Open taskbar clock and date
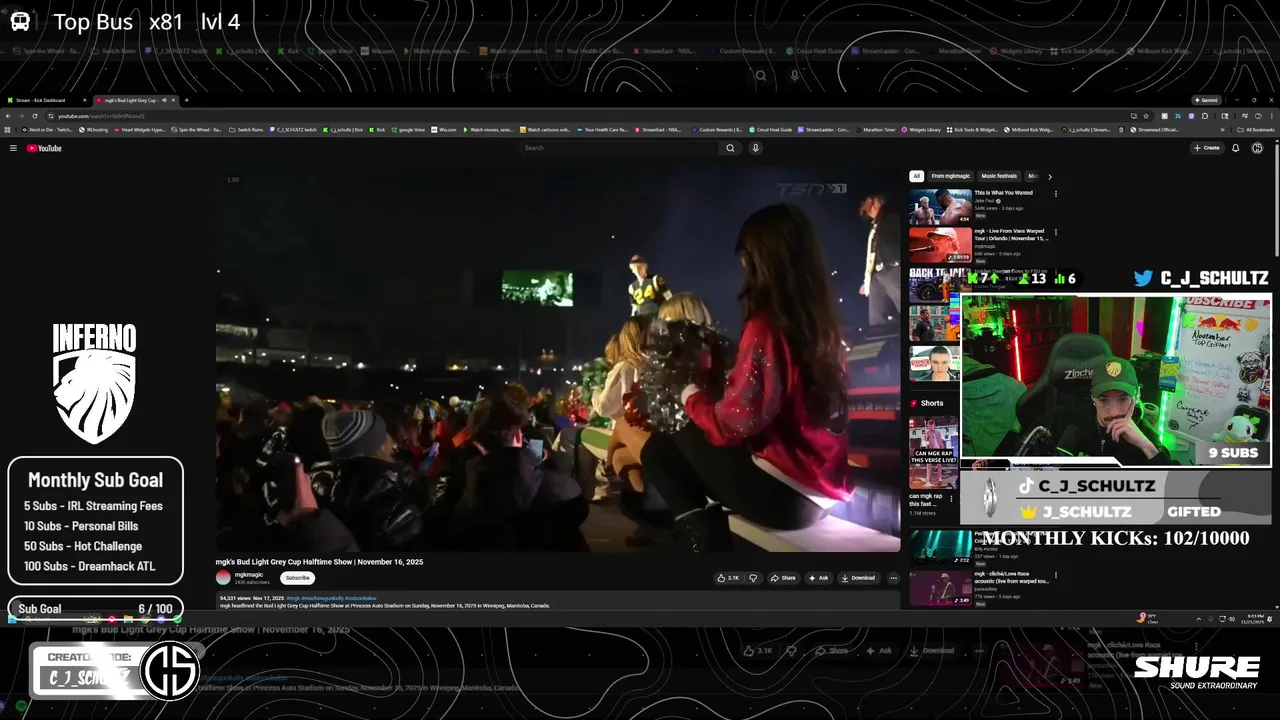 pyautogui.click(x=1253, y=619)
